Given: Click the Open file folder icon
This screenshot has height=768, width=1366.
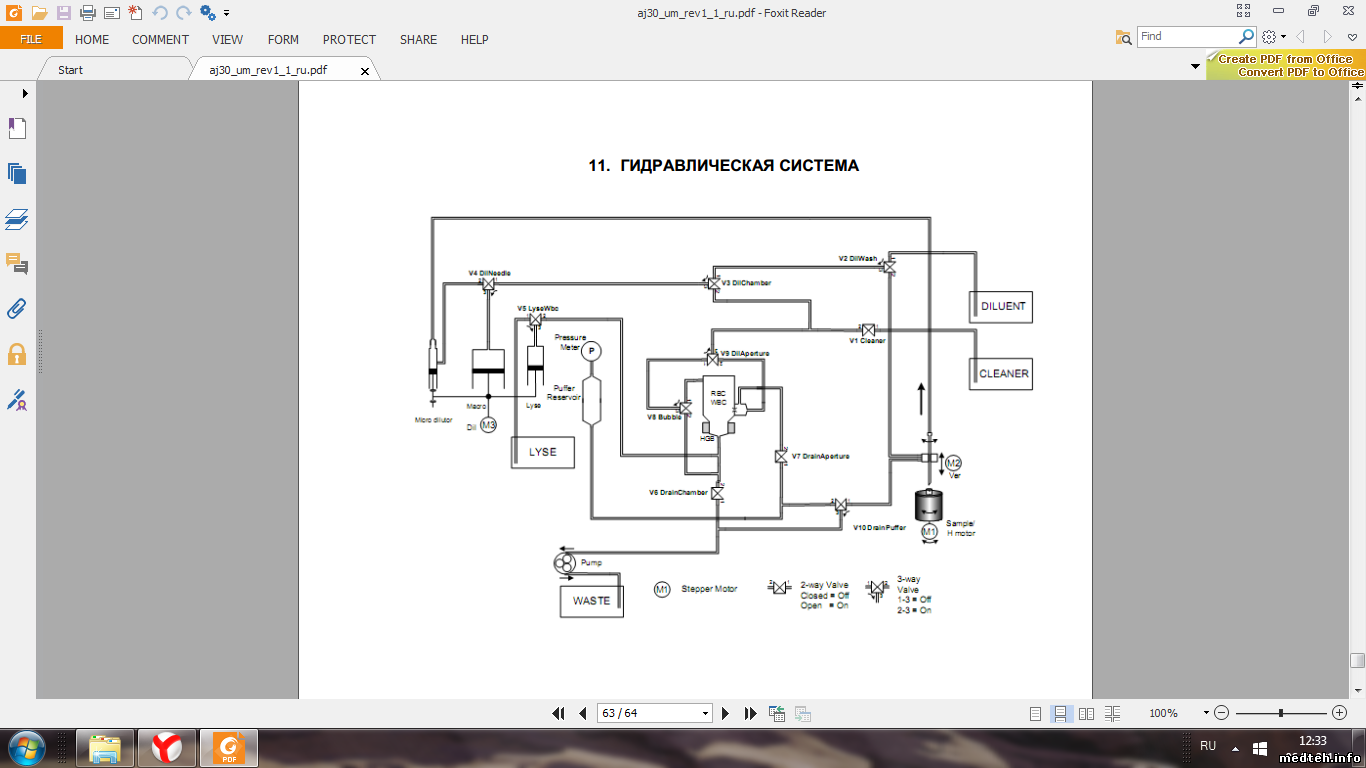Looking at the screenshot, I should (39, 13).
